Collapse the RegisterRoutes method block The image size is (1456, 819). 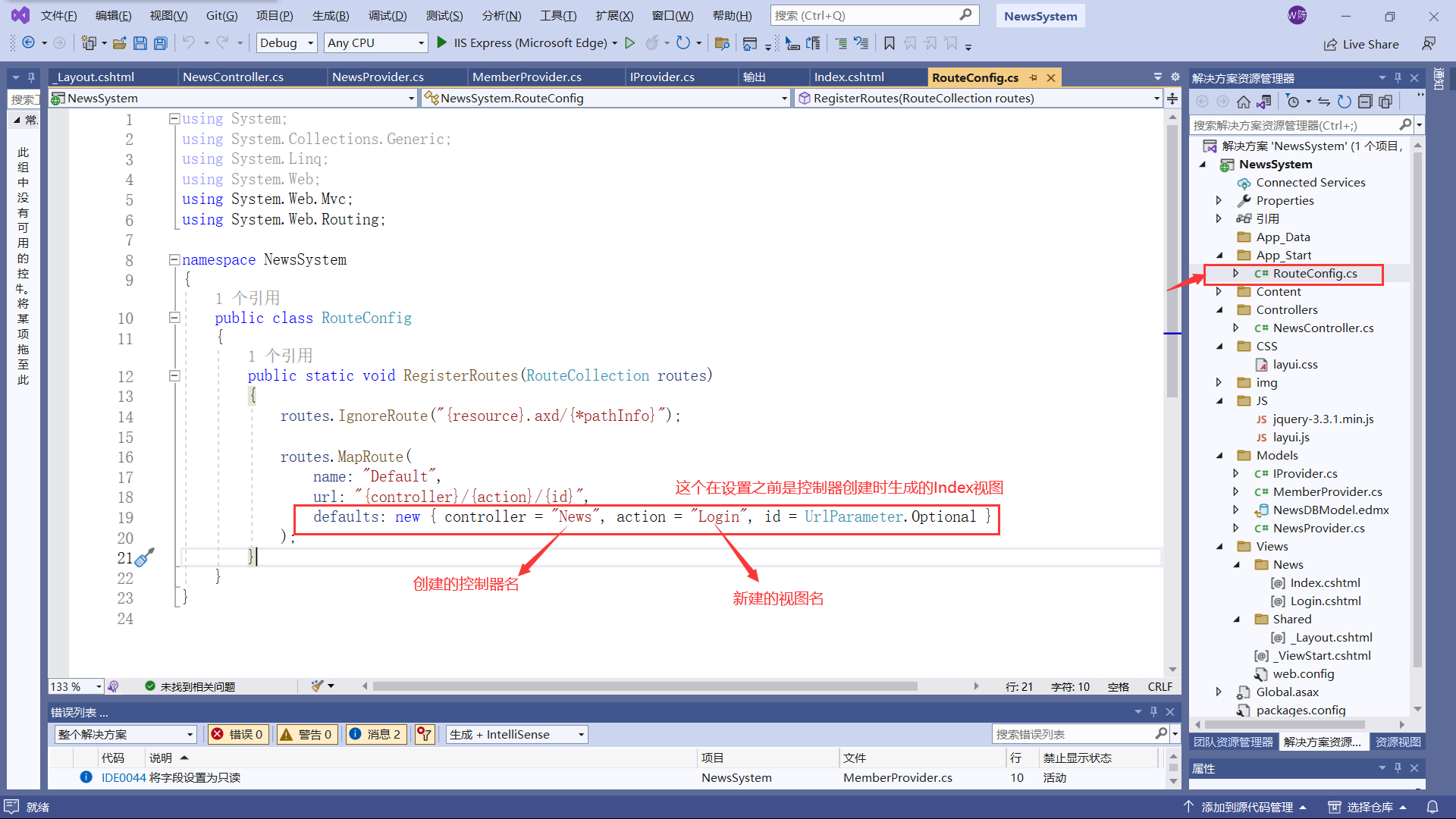click(174, 375)
